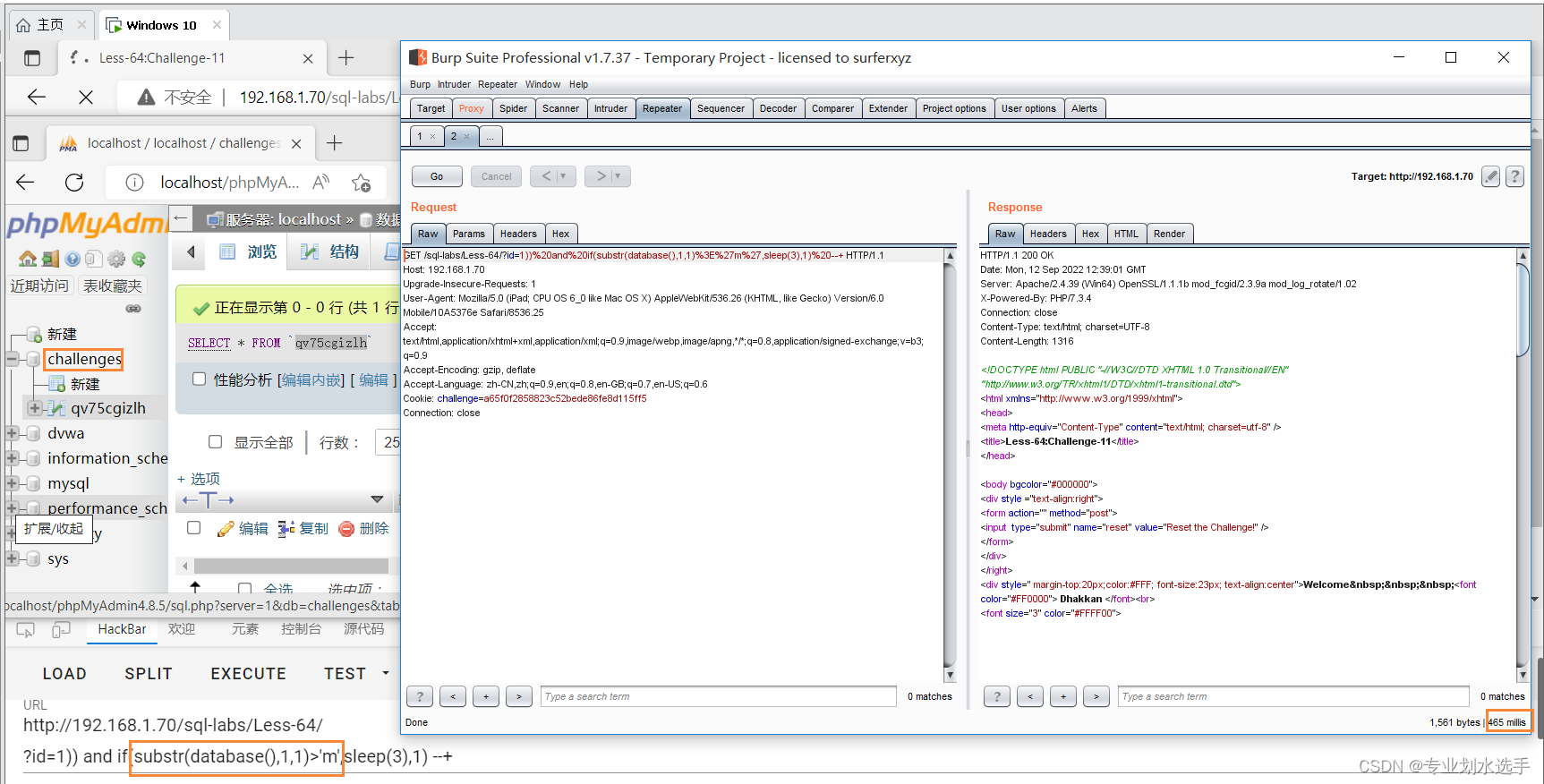Click Burp Repeater help question icon

(x=1514, y=176)
